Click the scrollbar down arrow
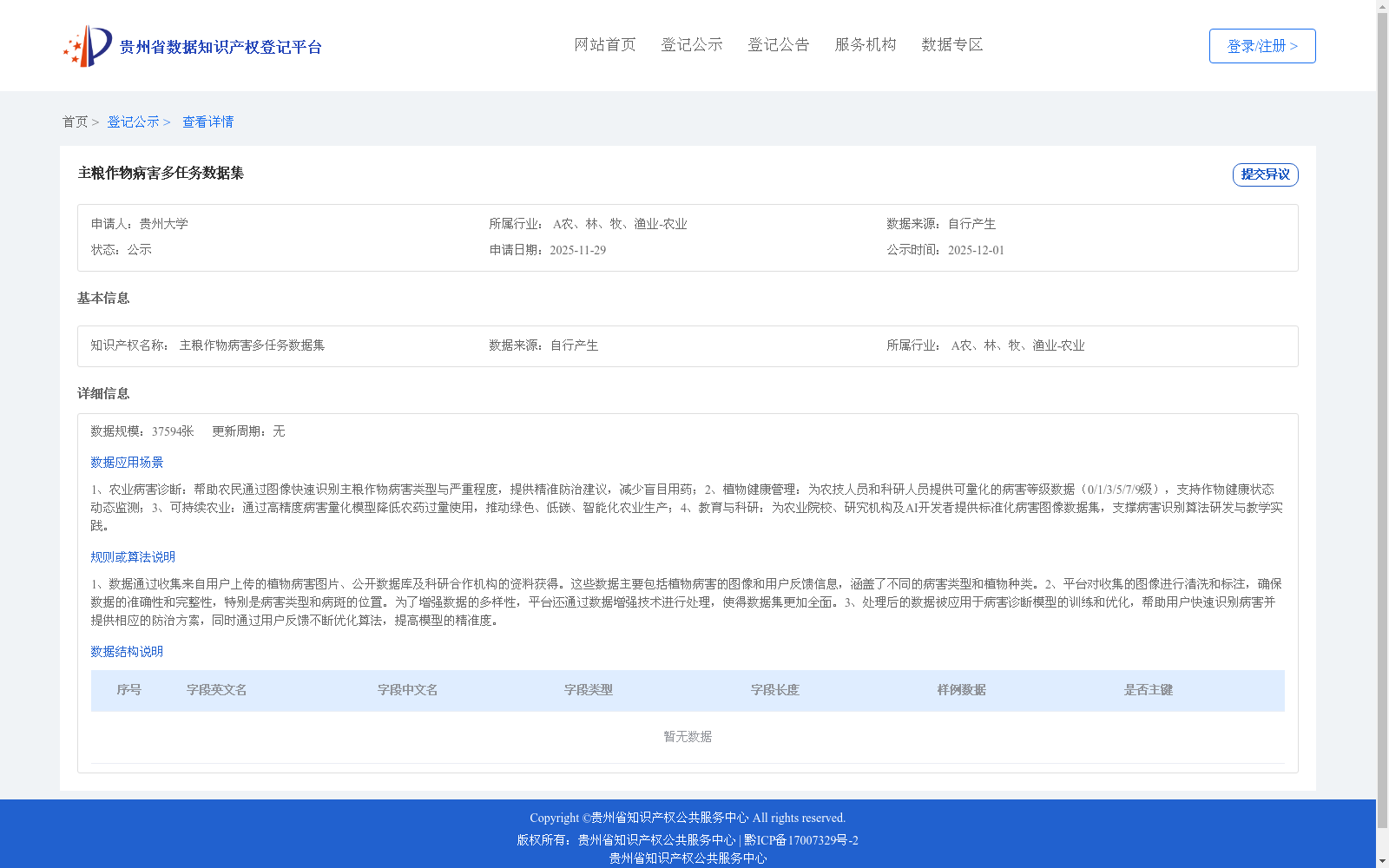1389x868 pixels. (1382, 861)
